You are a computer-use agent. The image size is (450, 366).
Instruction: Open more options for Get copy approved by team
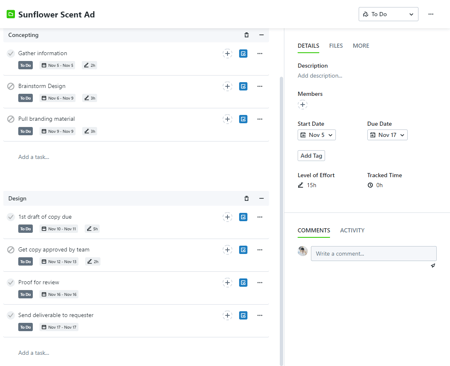pos(260,250)
